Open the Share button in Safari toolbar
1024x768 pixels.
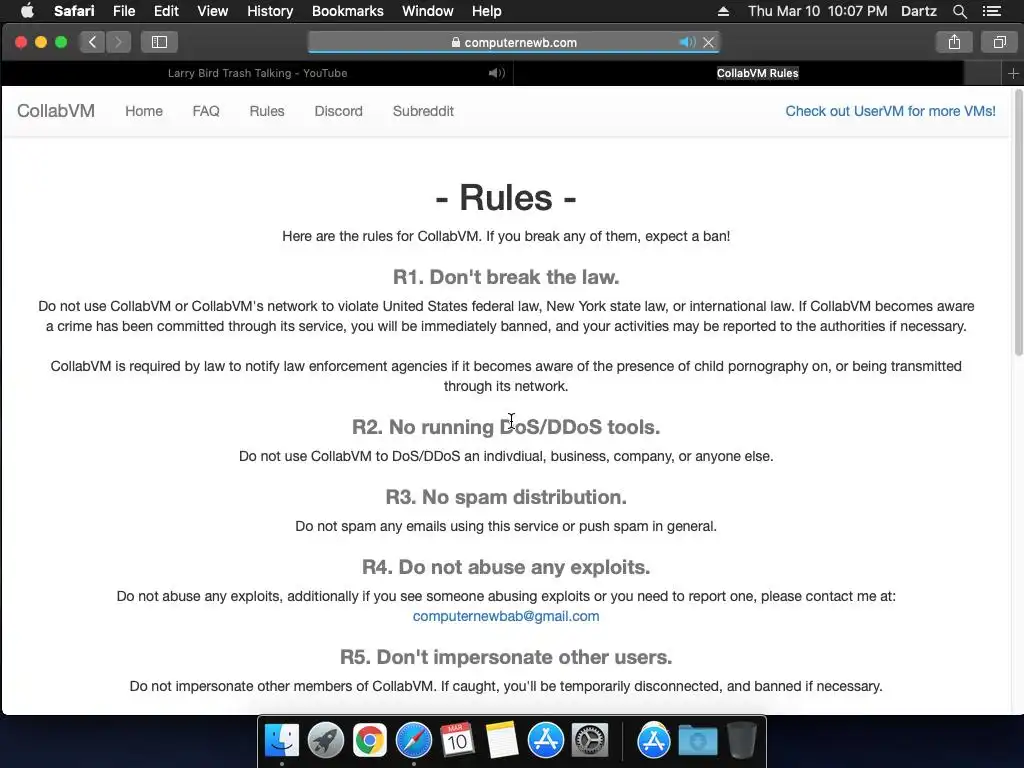point(954,42)
